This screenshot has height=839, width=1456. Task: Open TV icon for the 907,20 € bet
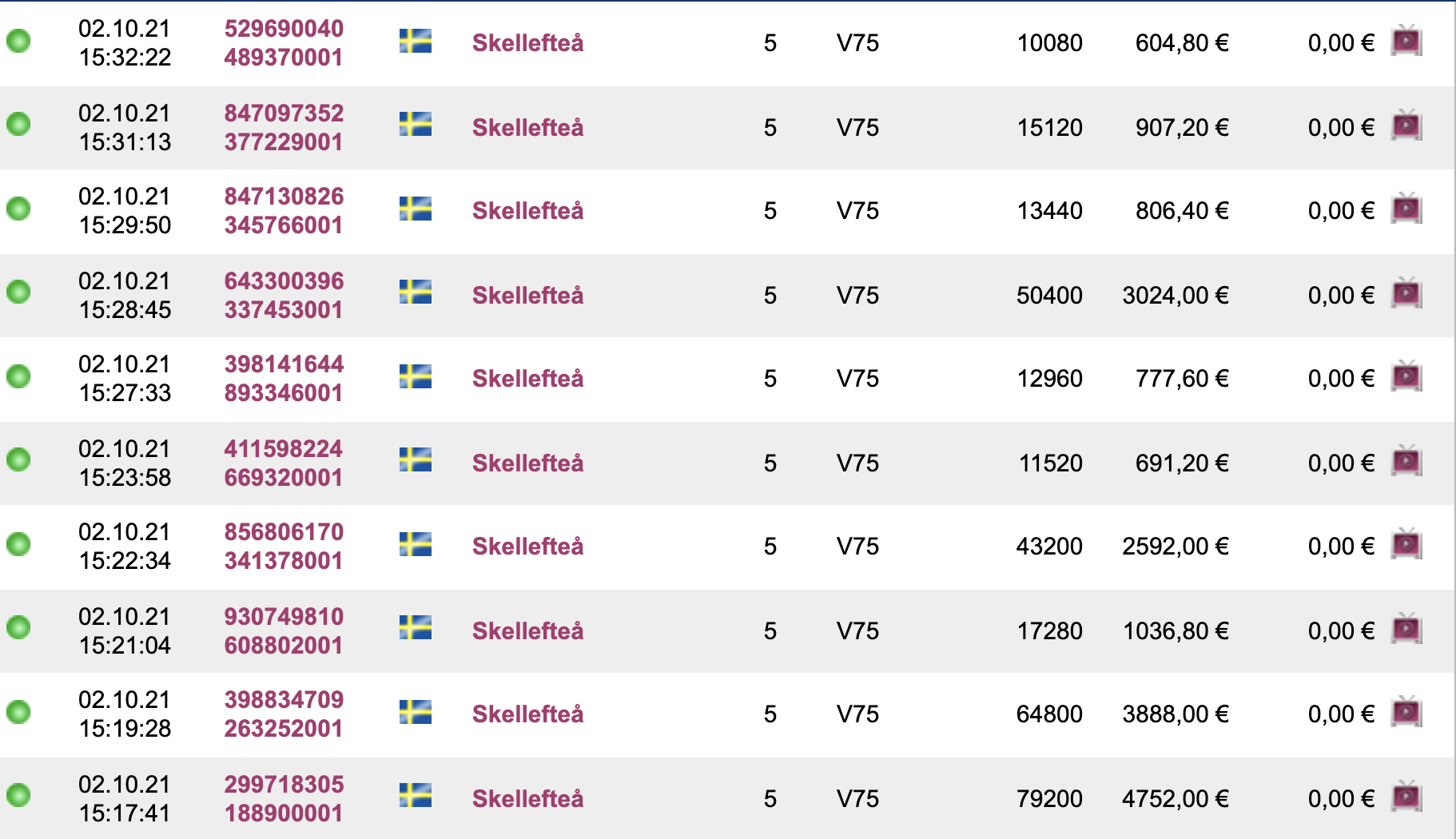coord(1406,125)
